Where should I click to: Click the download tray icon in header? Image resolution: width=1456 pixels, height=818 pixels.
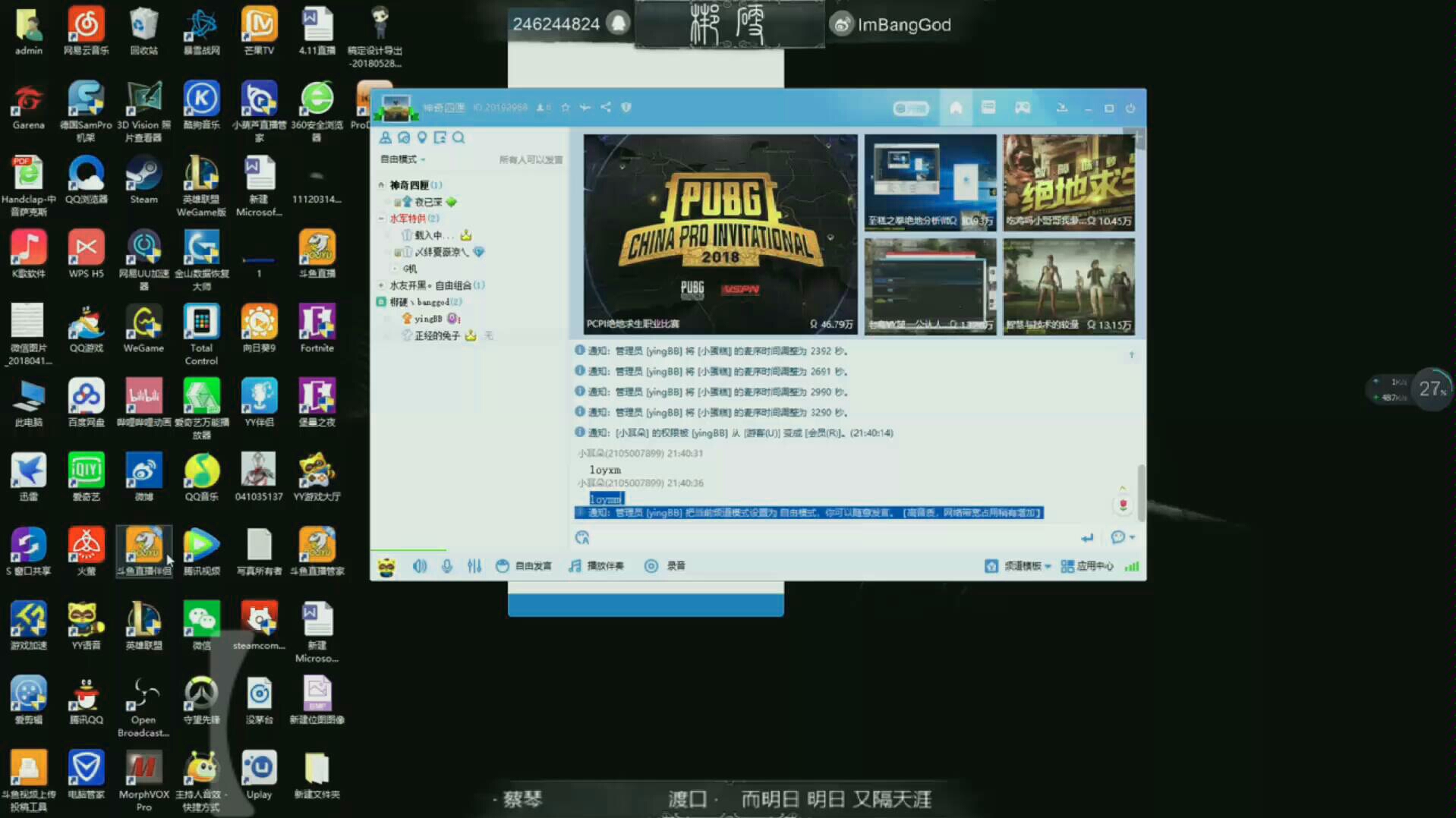1061,108
